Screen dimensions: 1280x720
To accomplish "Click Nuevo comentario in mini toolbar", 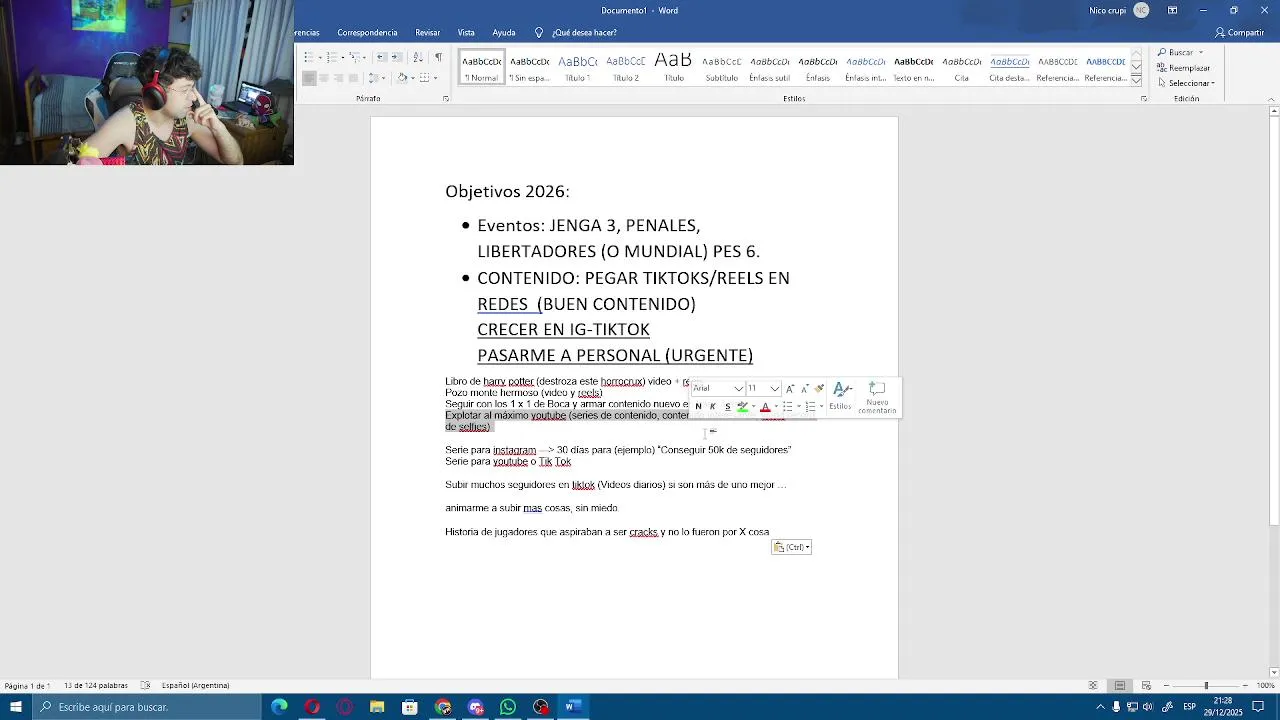I will tap(877, 397).
